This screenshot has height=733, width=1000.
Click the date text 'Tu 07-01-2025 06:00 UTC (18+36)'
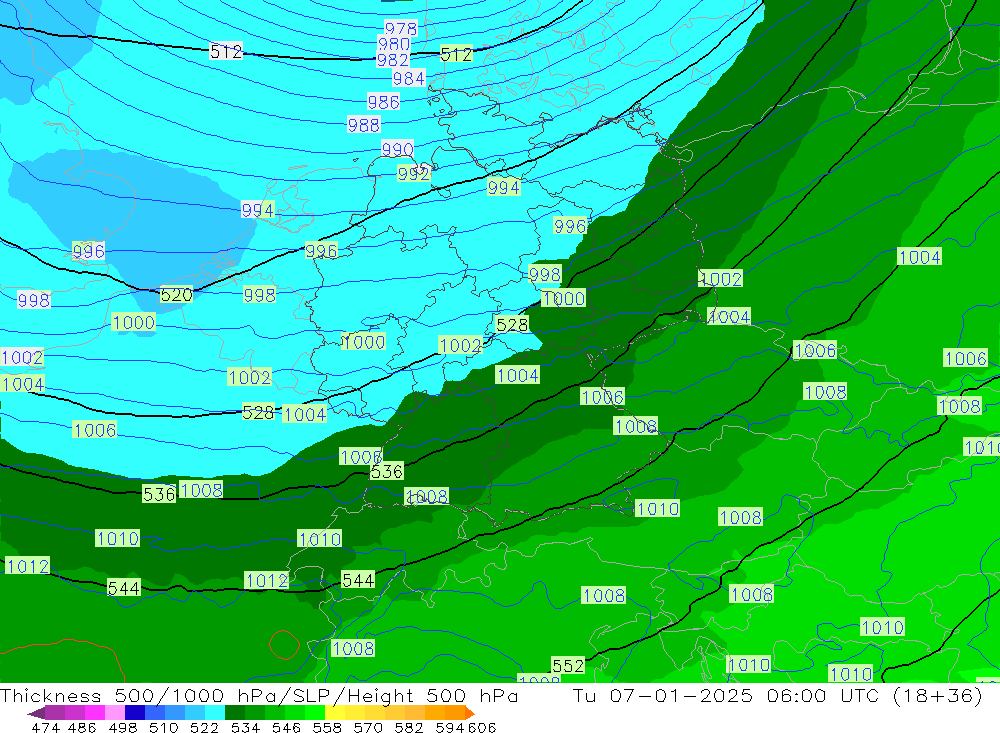coord(777,695)
